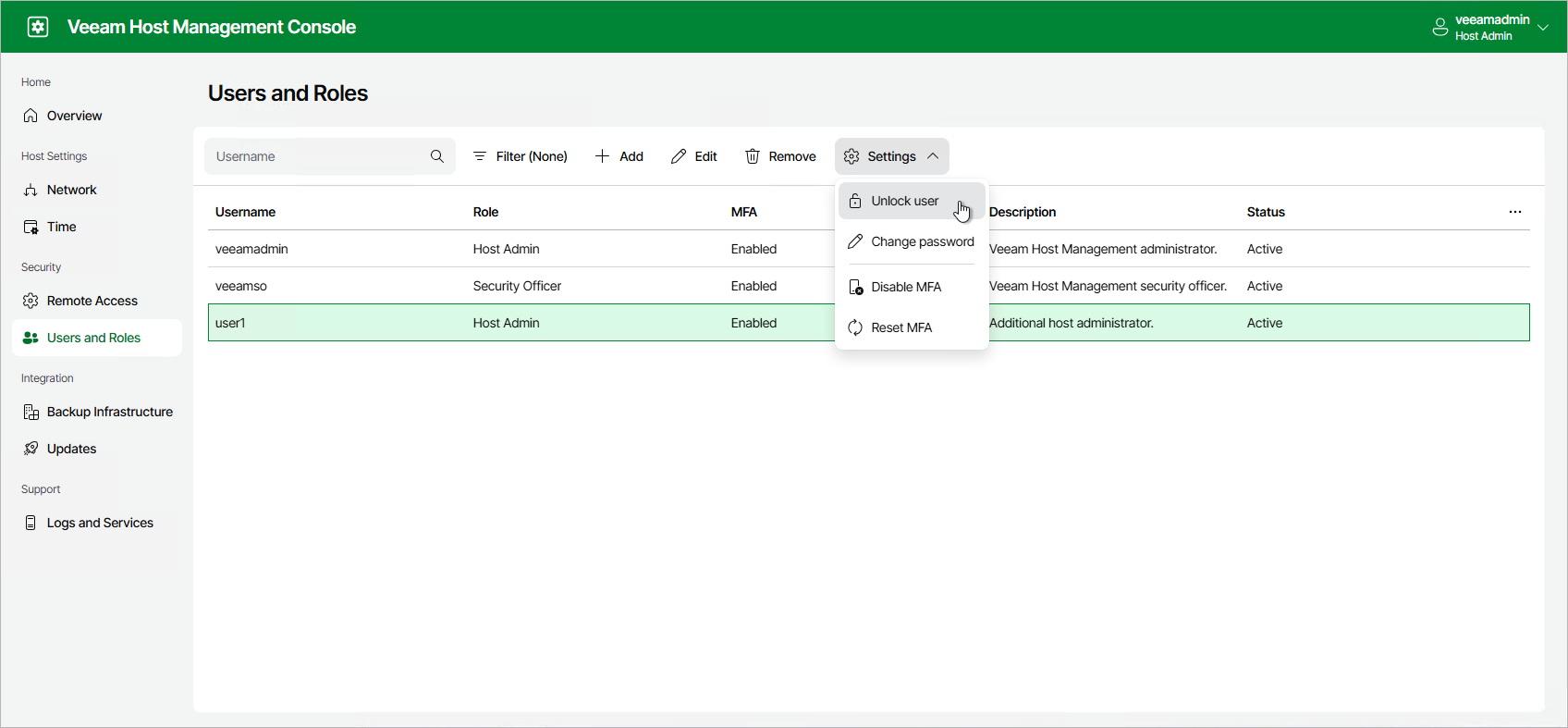Select the veeamadmin user row
This screenshot has height=728, width=1568.
point(869,249)
